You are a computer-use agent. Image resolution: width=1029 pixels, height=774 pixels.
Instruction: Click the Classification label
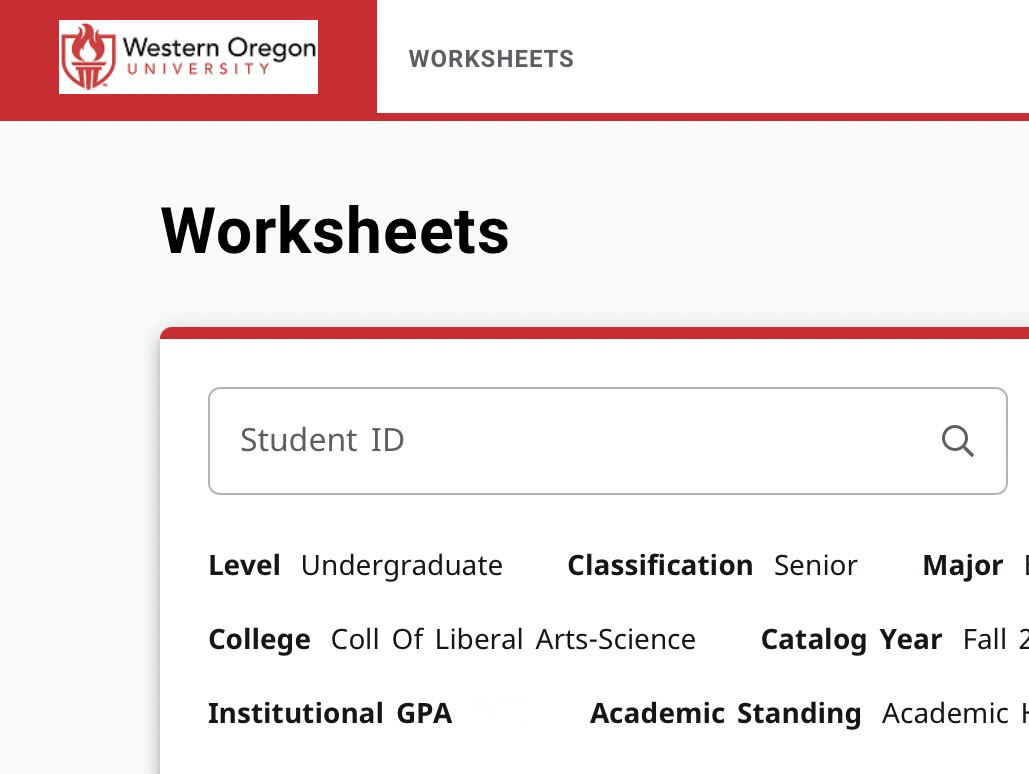pos(660,565)
